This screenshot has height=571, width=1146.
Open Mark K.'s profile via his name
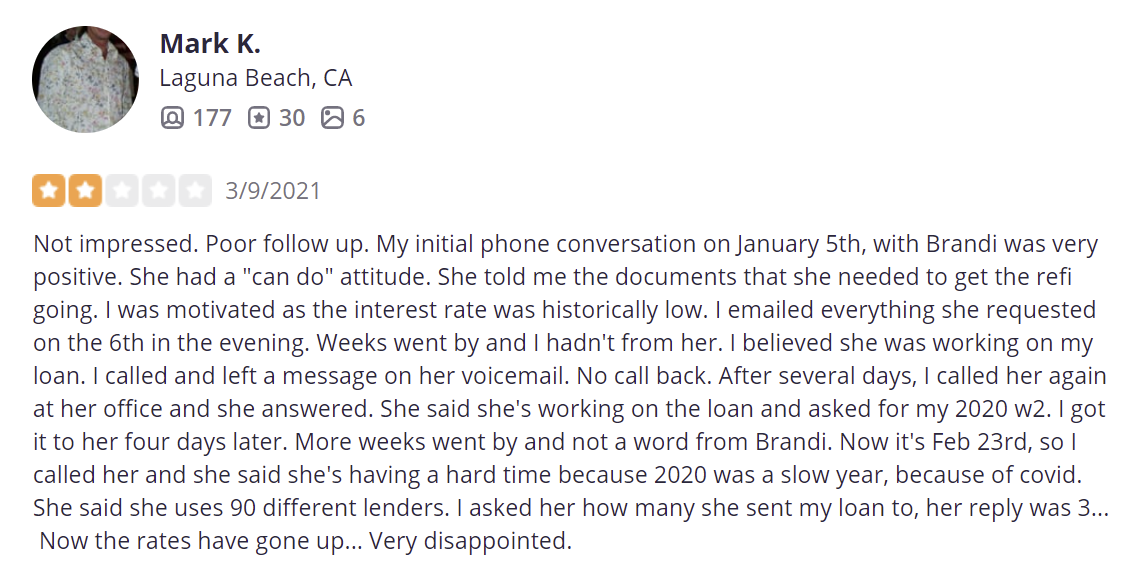click(x=209, y=44)
